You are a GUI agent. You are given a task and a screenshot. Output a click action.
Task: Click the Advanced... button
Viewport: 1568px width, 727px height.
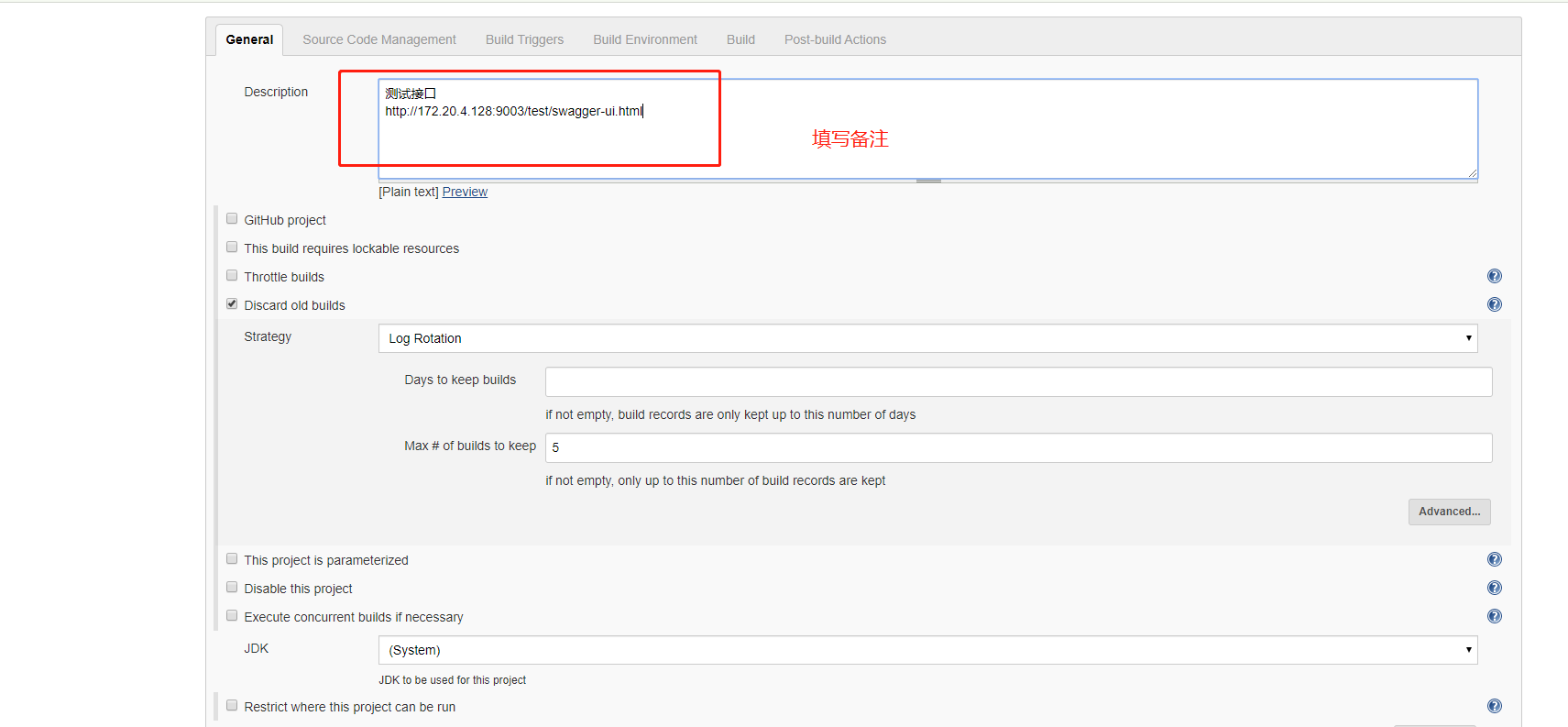pyautogui.click(x=1449, y=512)
